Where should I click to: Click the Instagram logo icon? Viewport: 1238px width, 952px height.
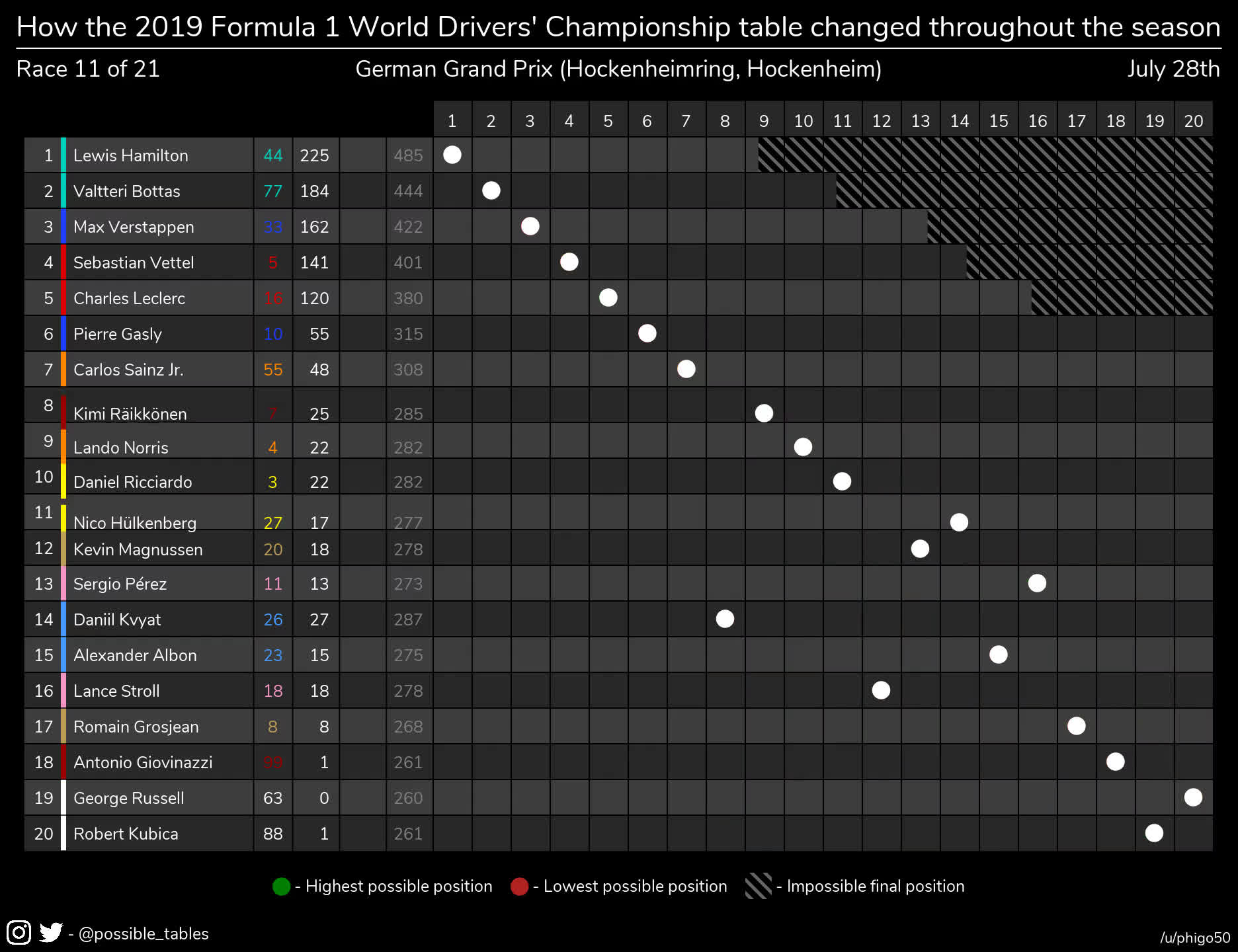pyautogui.click(x=19, y=932)
